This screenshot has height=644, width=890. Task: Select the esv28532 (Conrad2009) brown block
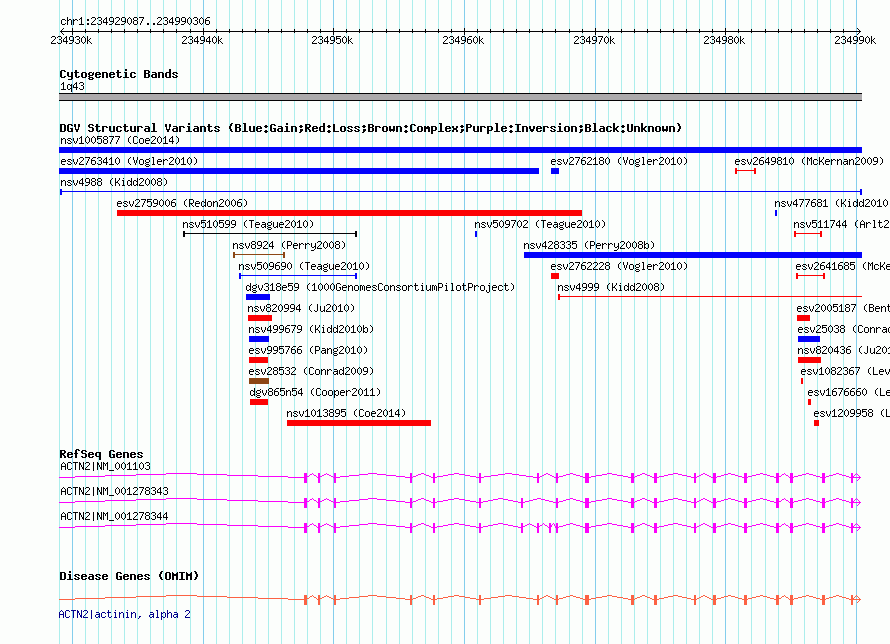pos(259,381)
